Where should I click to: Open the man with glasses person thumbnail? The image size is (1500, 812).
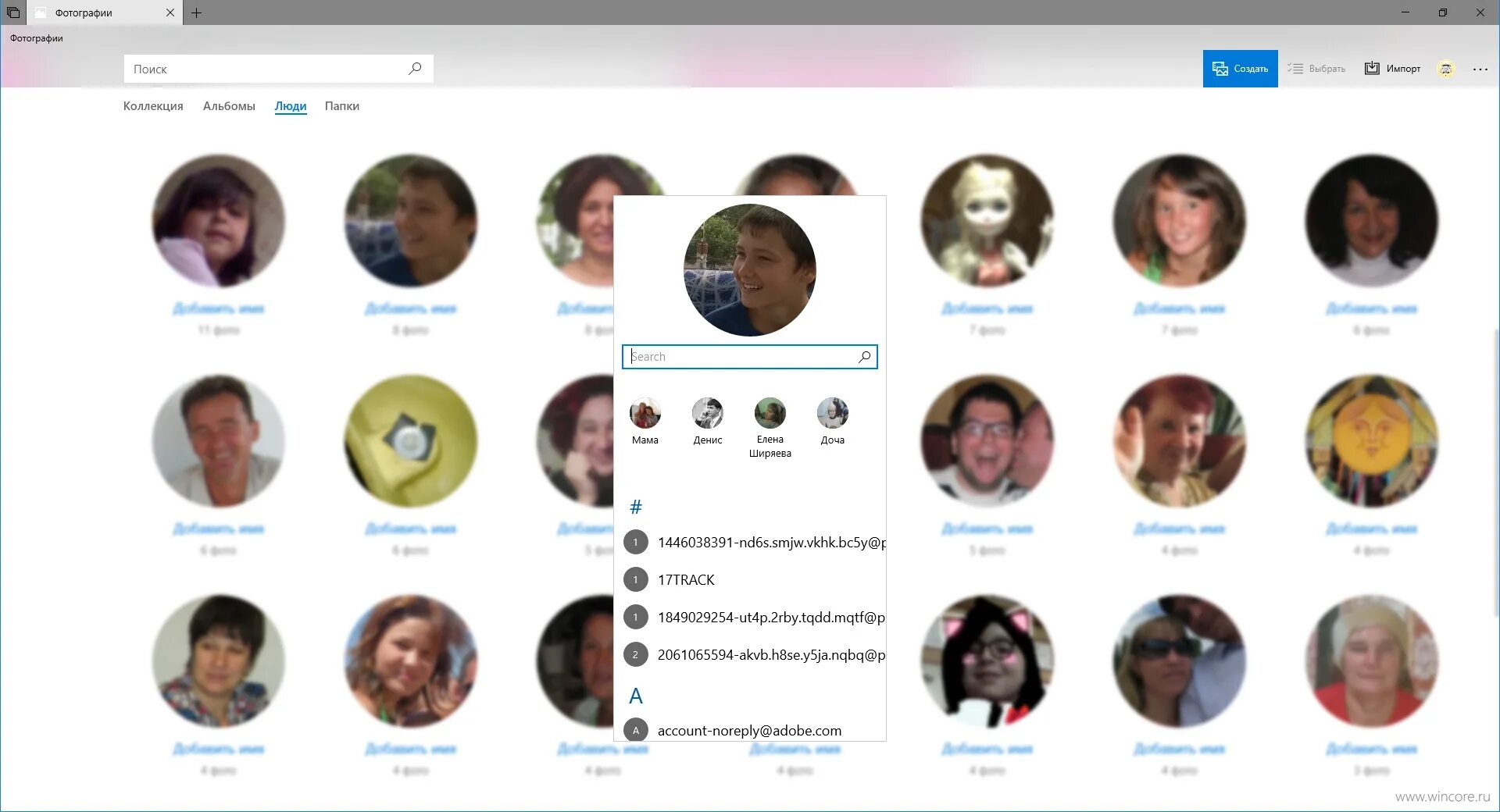pyautogui.click(x=987, y=441)
